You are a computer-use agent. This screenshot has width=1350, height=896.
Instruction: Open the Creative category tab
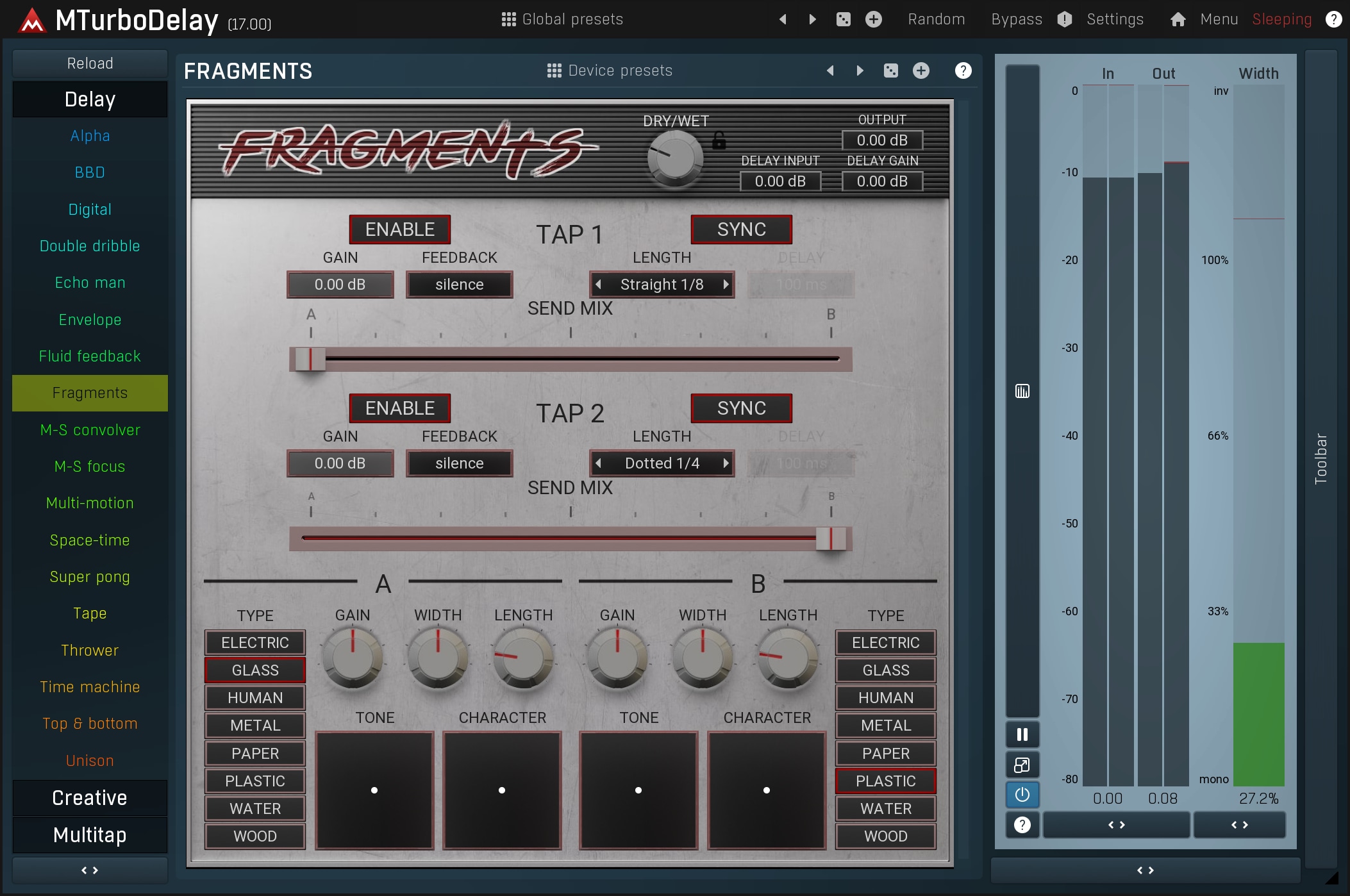[90, 798]
